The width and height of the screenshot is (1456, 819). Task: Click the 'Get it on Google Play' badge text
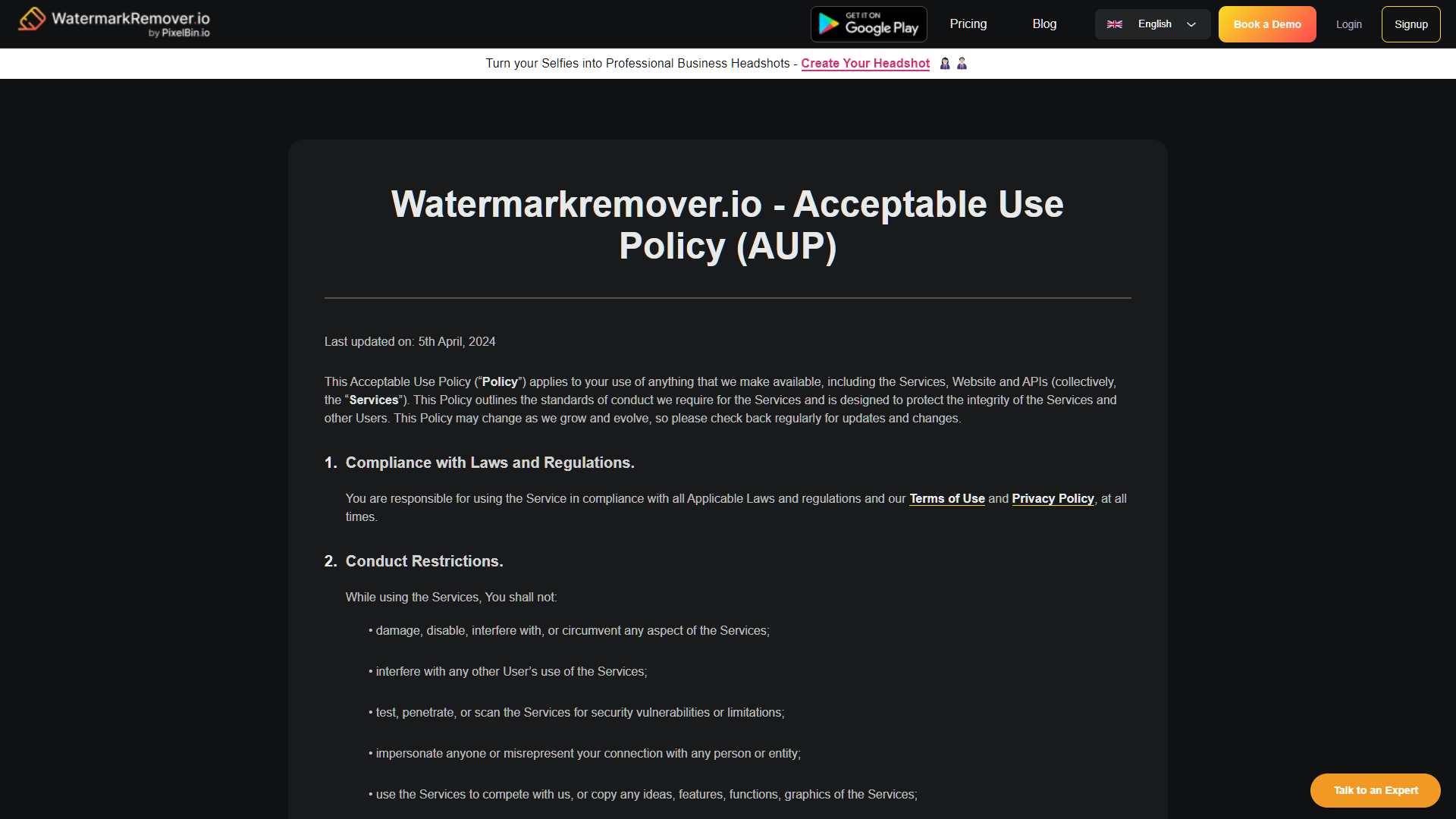tap(881, 25)
